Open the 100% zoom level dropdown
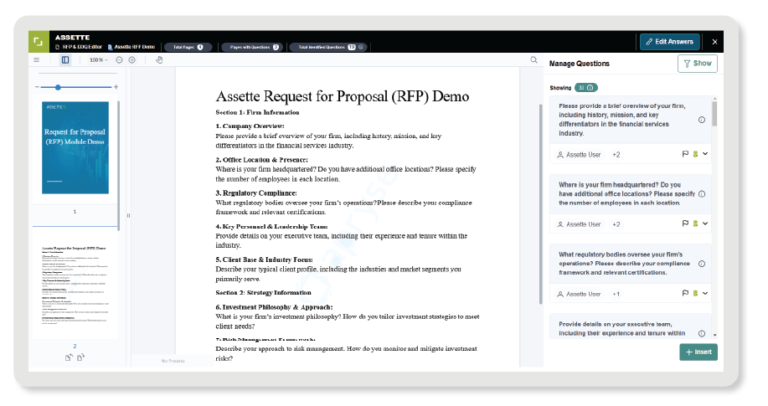This screenshot has width=768, height=406. pos(98,60)
